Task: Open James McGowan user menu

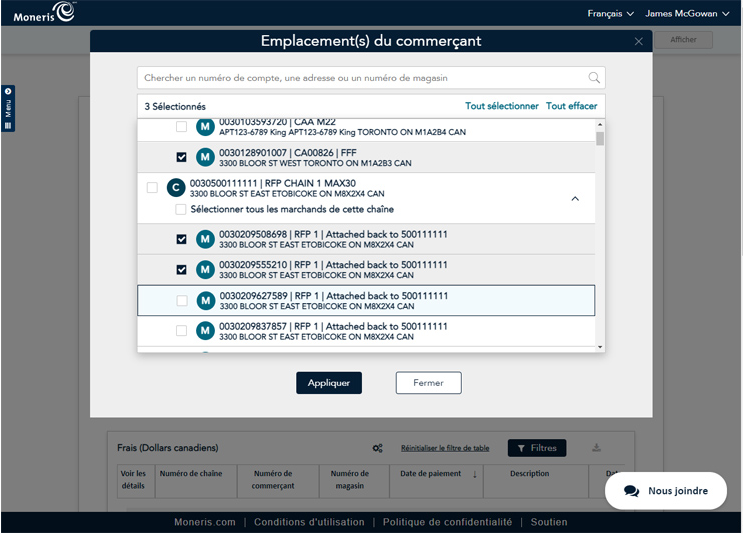Action: click(x=687, y=14)
